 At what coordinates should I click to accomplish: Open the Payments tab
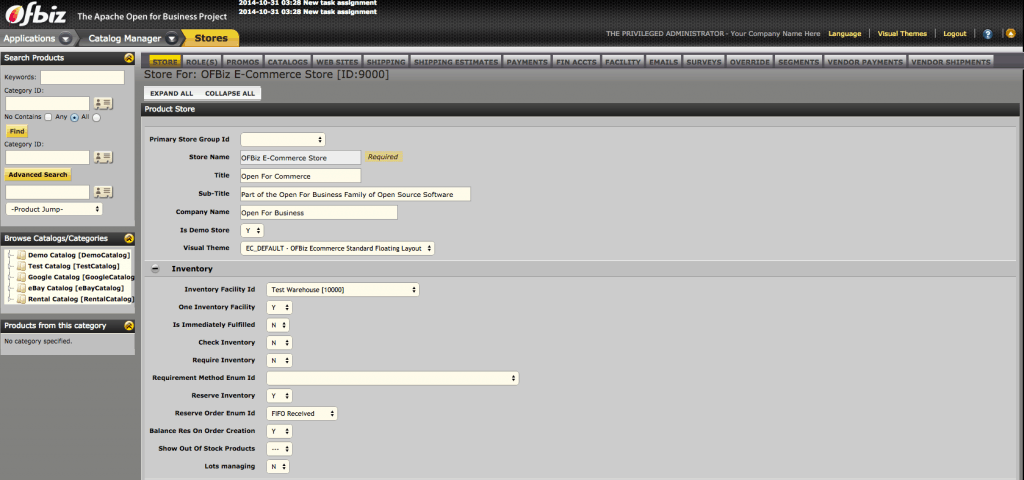(x=527, y=62)
